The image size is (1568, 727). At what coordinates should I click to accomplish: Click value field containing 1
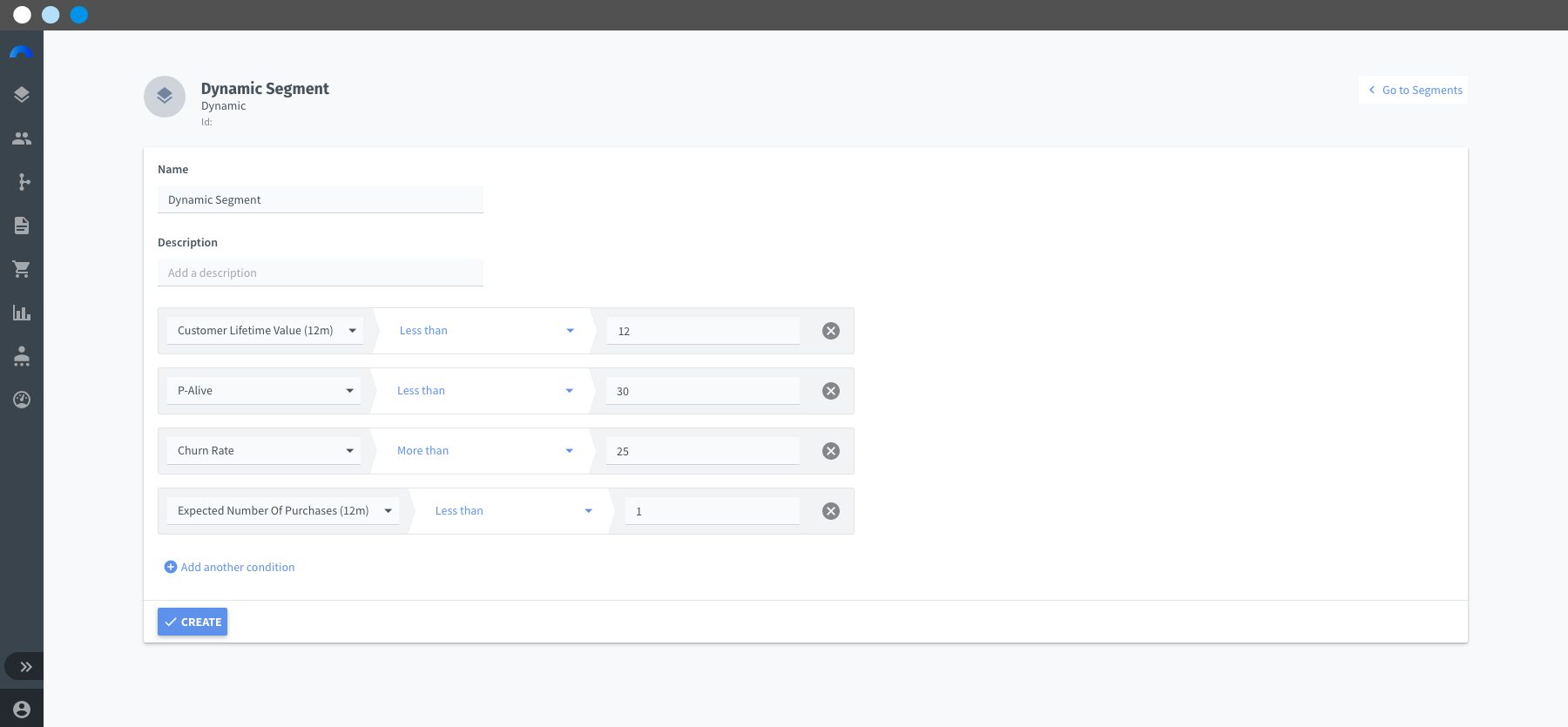coord(713,511)
